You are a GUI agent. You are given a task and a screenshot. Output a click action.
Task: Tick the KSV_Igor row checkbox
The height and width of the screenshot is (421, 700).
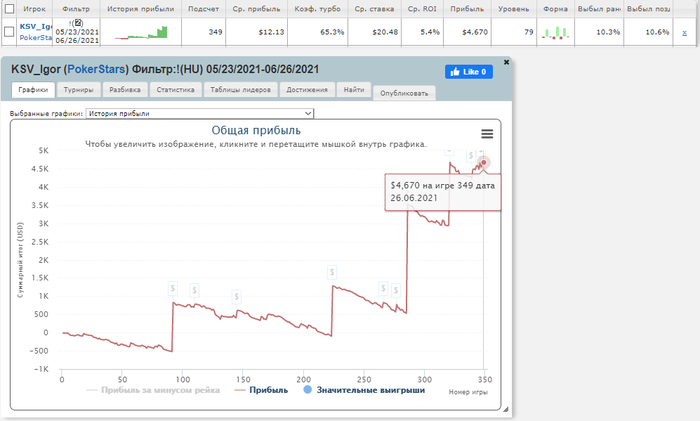(x=9, y=32)
